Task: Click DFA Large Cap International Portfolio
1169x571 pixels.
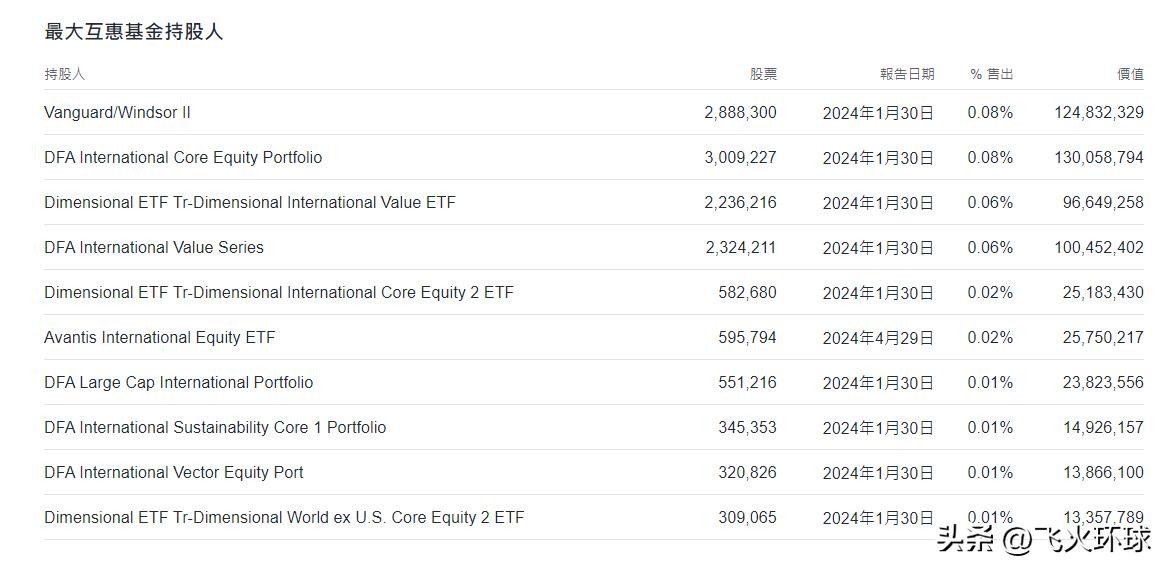Action: (x=178, y=382)
